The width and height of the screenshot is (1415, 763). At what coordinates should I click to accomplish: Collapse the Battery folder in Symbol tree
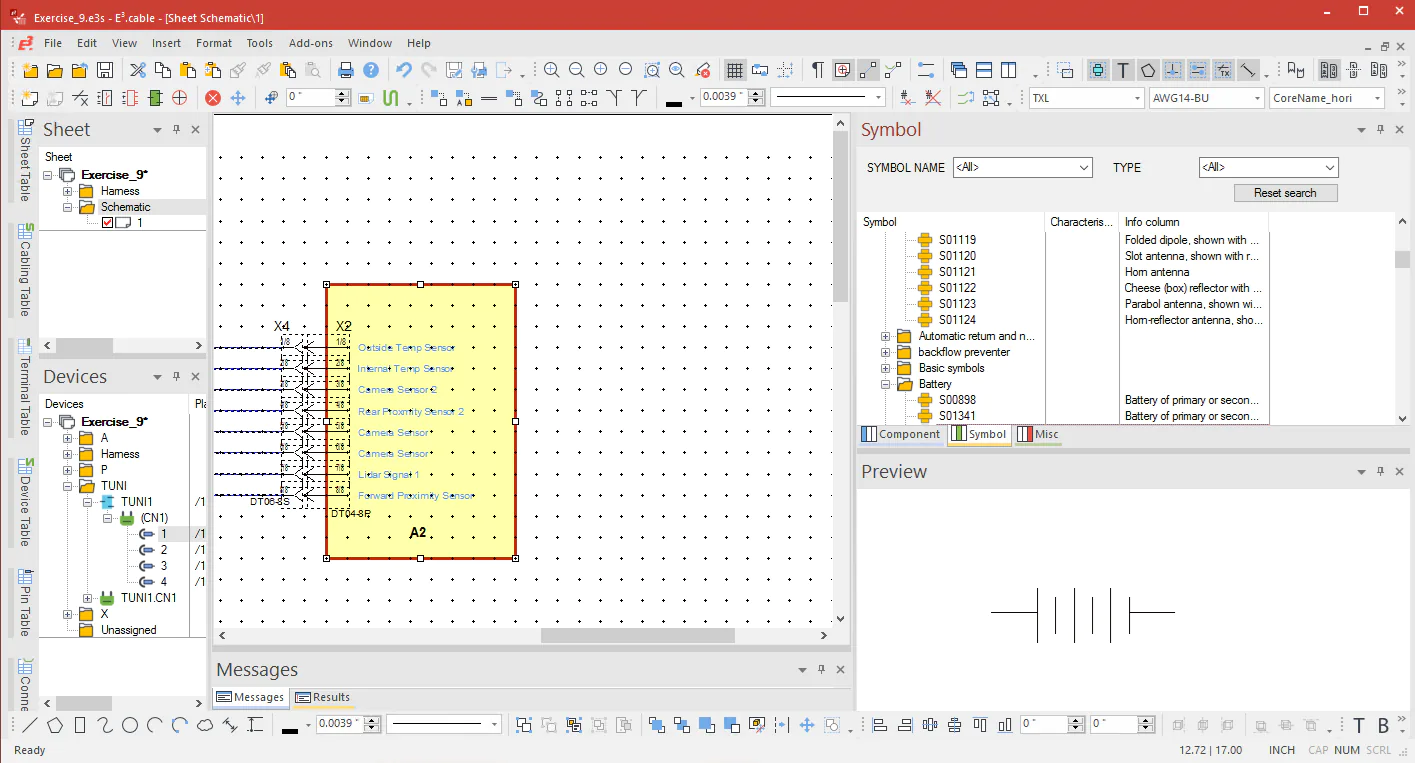[x=886, y=384]
